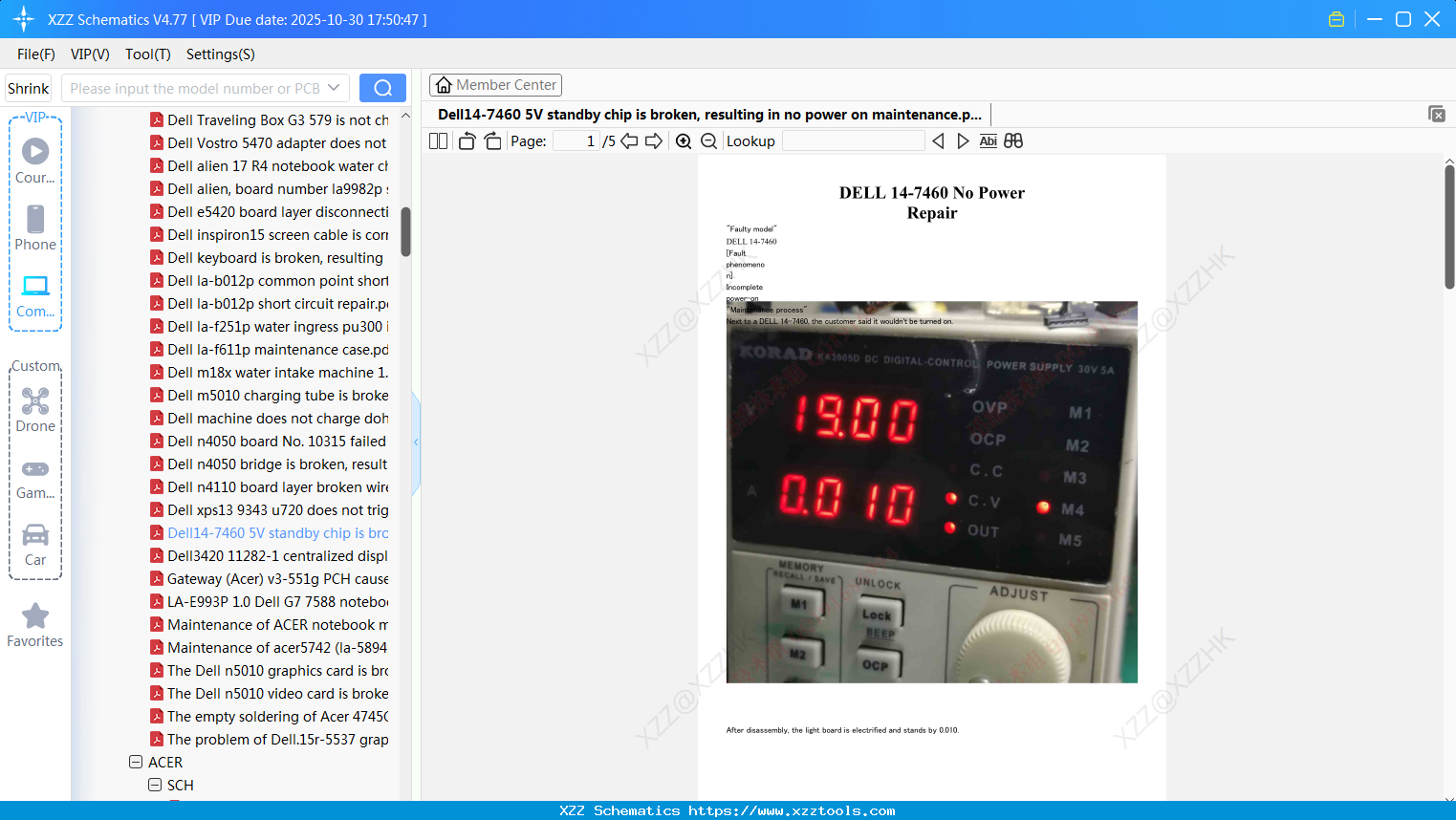Open 'Dell keyboard is broken' file
This screenshot has width=1456, height=820.
(x=268, y=257)
